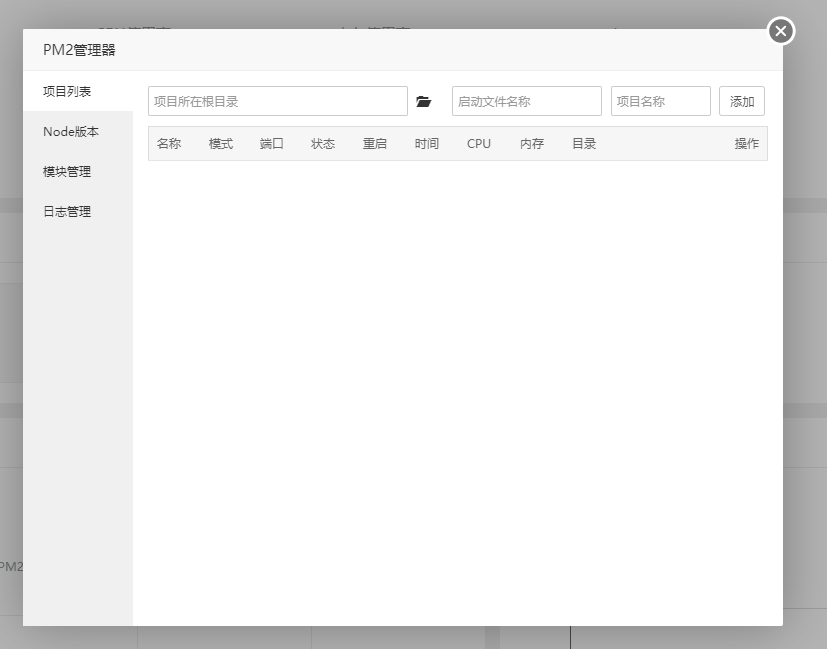
Task: Click the 状态 column header
Action: coord(323,143)
